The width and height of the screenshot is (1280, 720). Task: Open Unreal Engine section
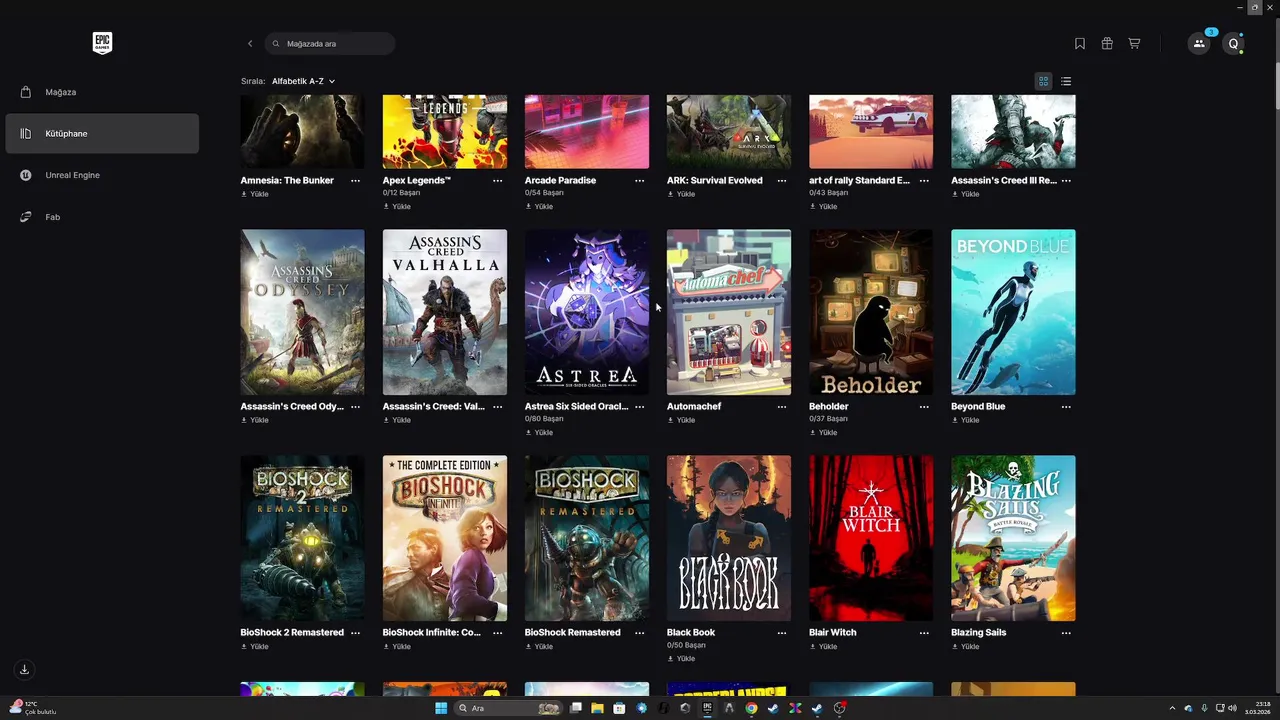click(102, 175)
